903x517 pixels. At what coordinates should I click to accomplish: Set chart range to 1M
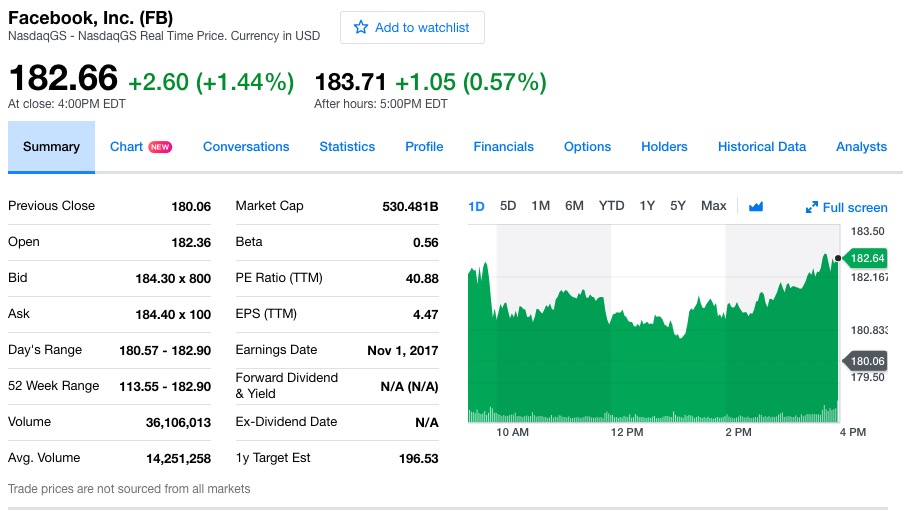pos(541,206)
